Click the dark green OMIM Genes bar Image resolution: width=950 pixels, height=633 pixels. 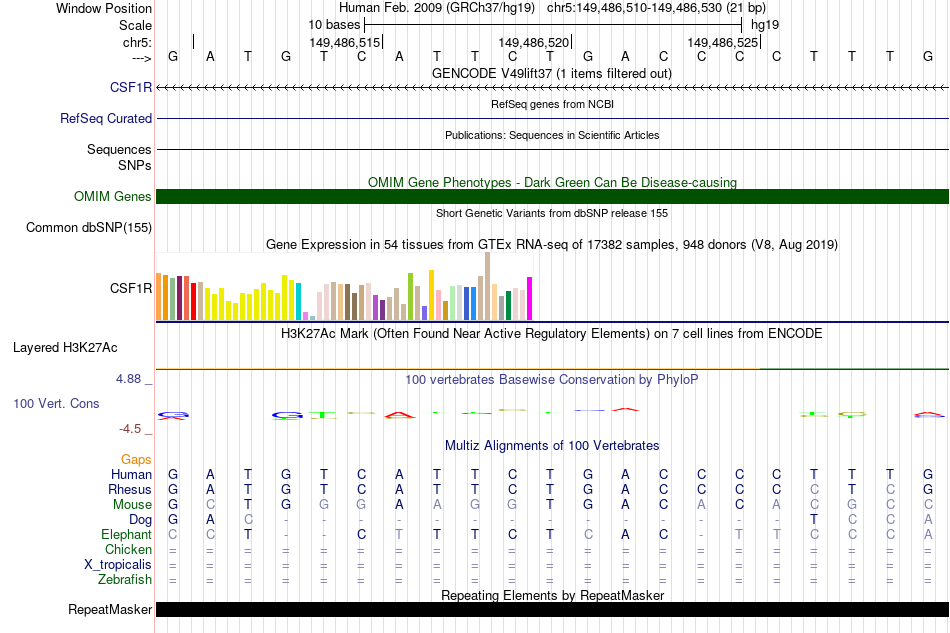pos(552,196)
